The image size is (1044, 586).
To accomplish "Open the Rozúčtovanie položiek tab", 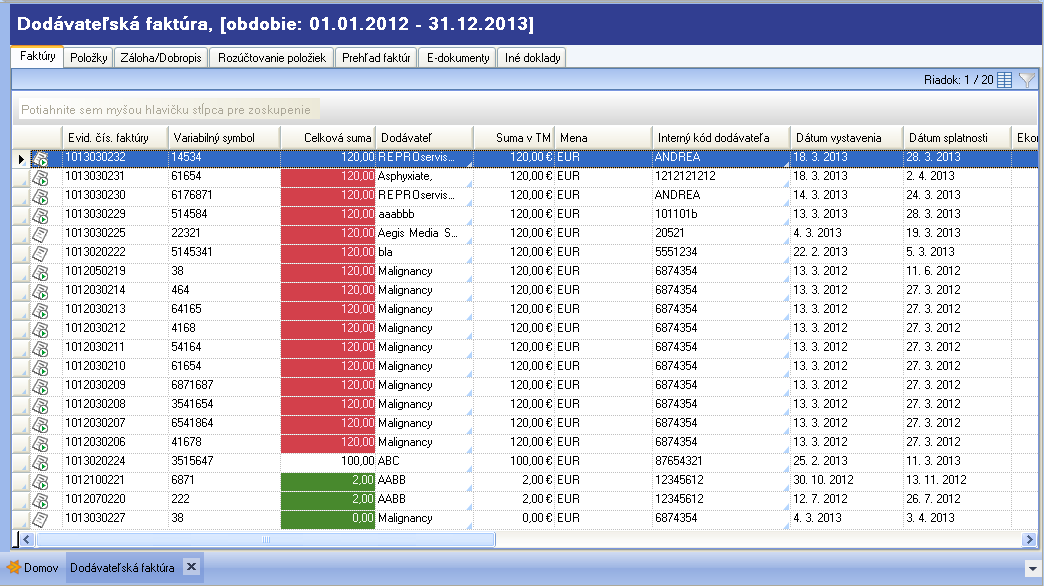I will tap(272, 58).
